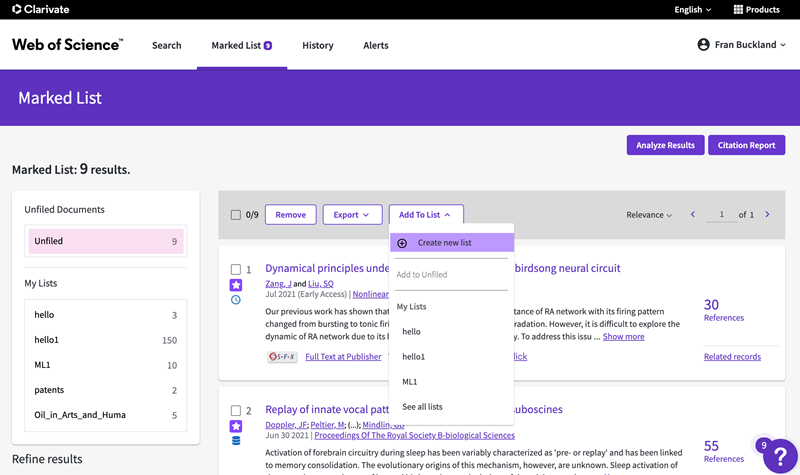Open the Products grid icon

pos(738,9)
